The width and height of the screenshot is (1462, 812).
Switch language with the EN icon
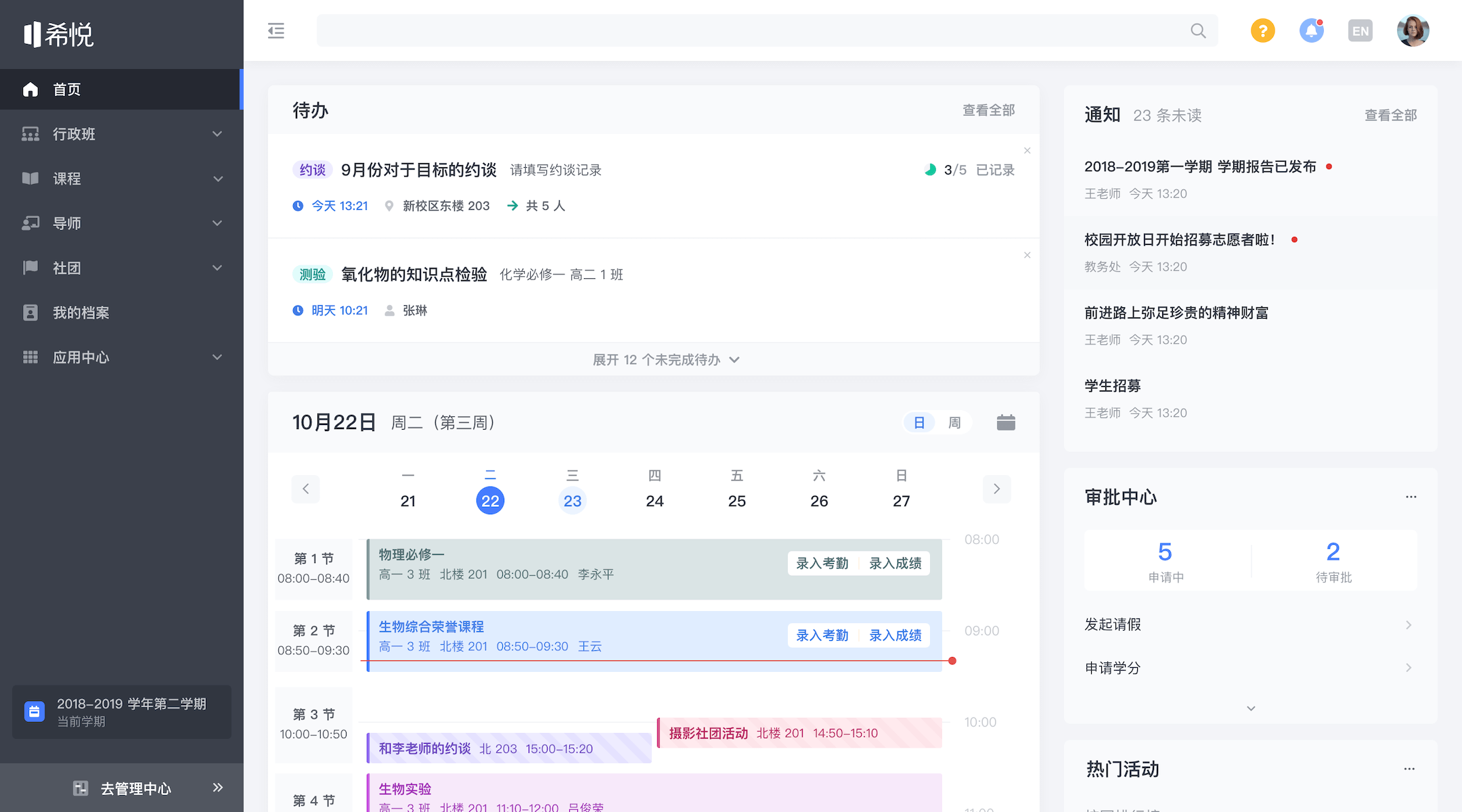pyautogui.click(x=1360, y=31)
